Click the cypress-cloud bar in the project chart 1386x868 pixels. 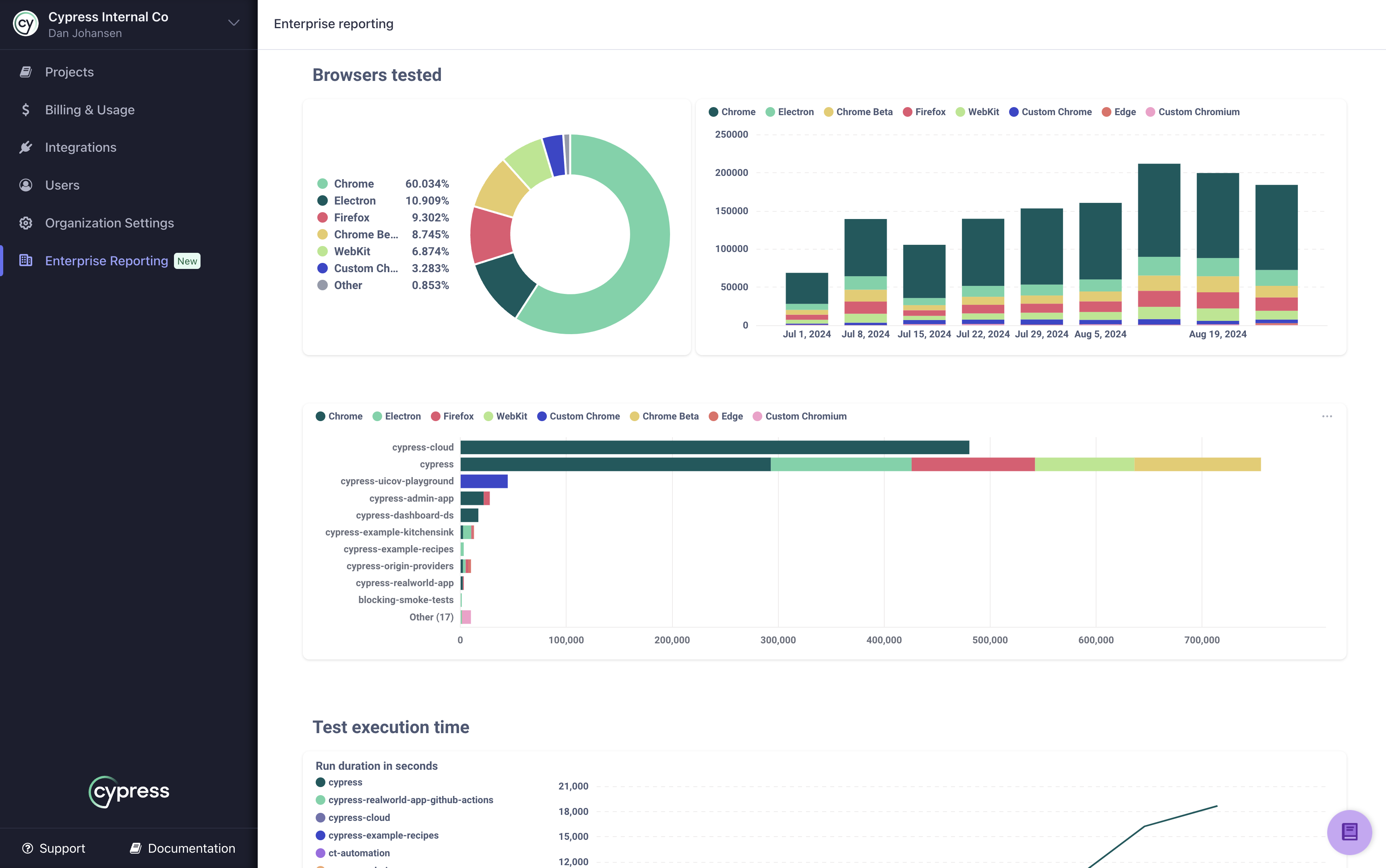click(x=689, y=446)
